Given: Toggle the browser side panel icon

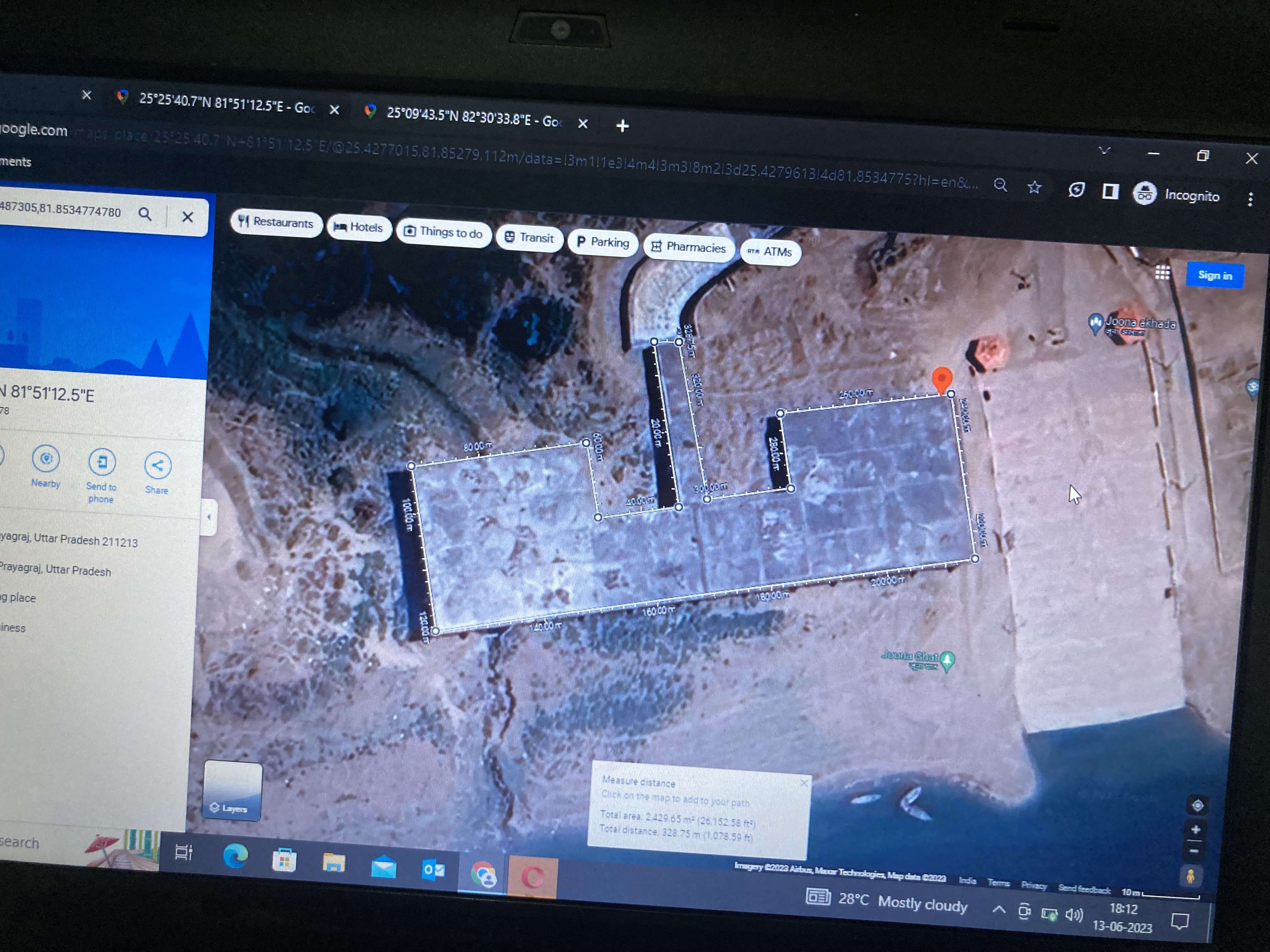Looking at the screenshot, I should click(1110, 192).
